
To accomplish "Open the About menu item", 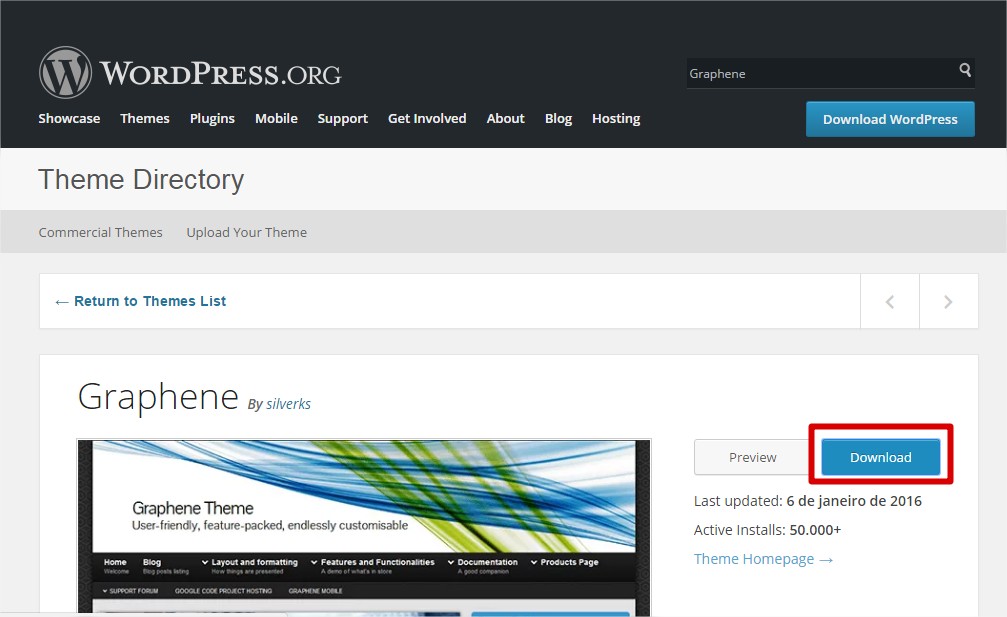I will [505, 119].
